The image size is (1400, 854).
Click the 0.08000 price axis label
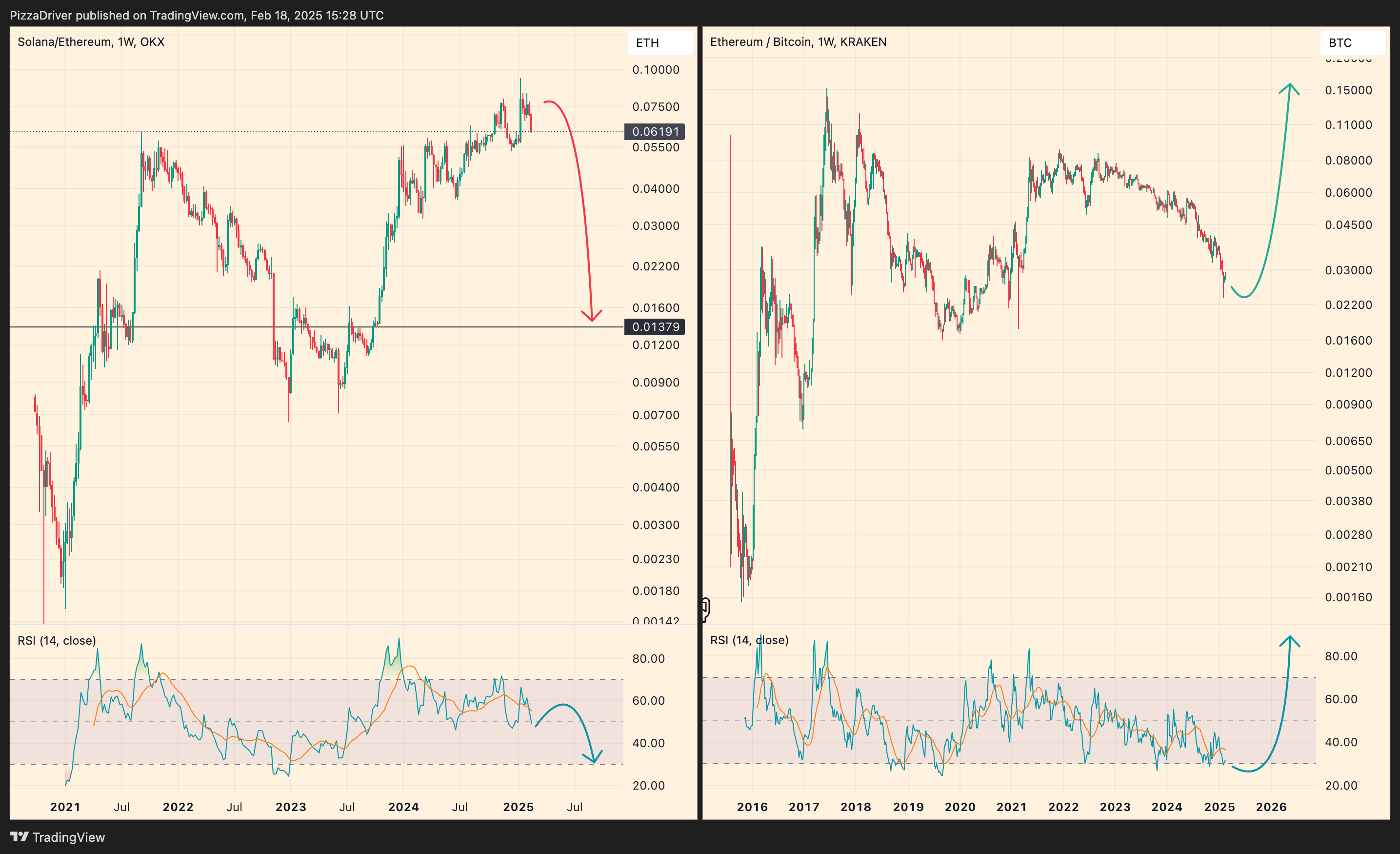pyautogui.click(x=1348, y=161)
